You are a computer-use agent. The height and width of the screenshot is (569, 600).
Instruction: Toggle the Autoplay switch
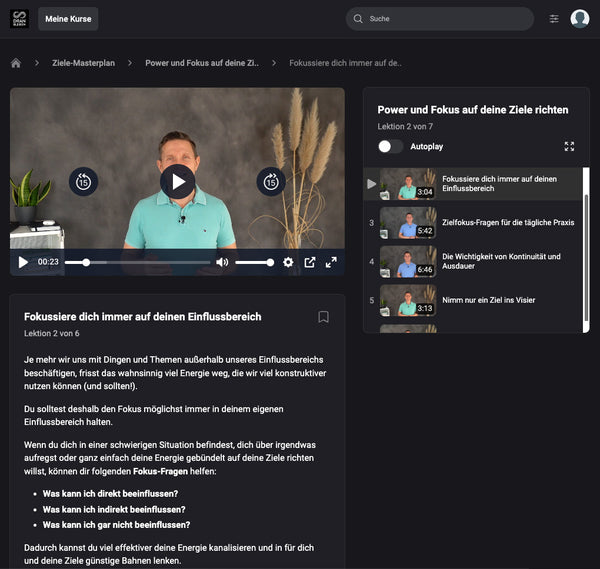pos(390,146)
